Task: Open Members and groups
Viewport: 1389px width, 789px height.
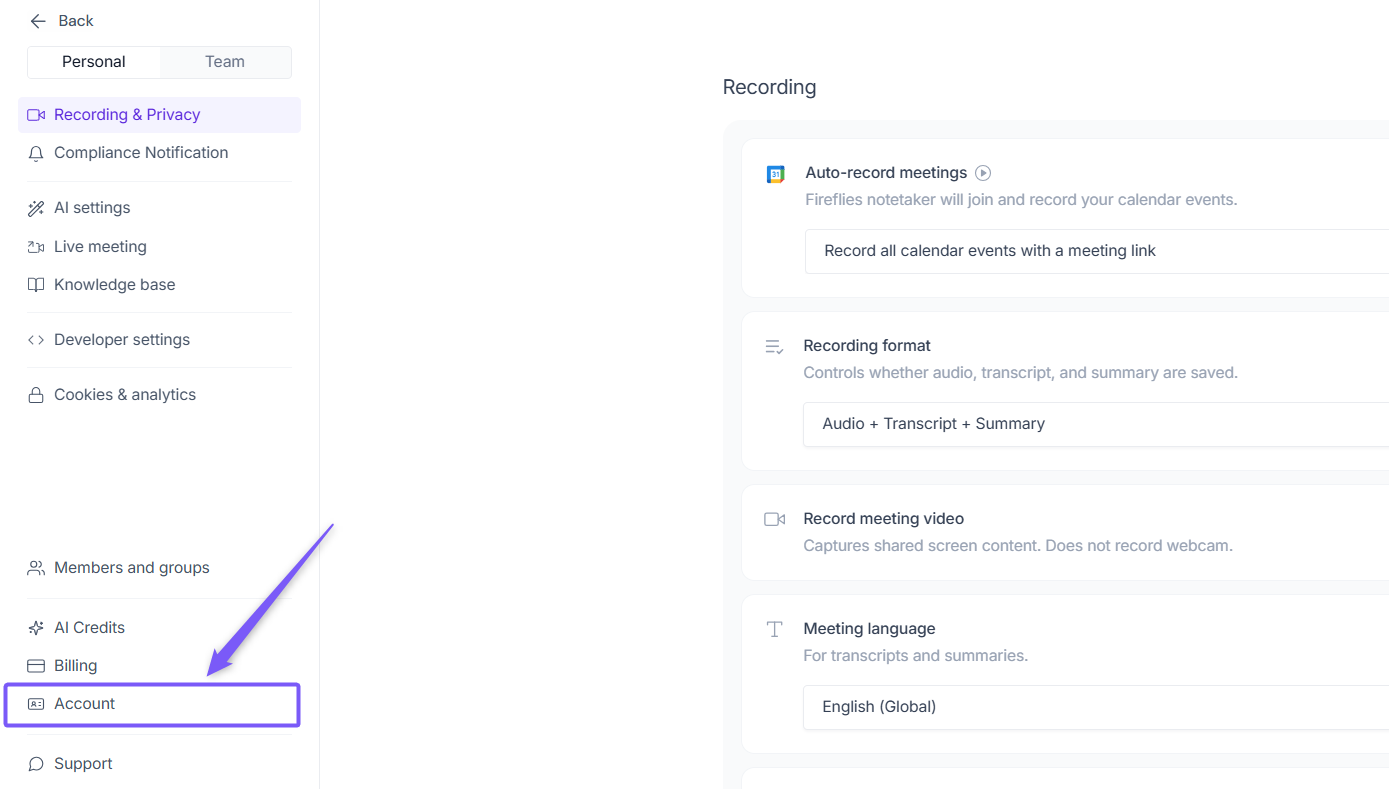Action: tap(131, 568)
